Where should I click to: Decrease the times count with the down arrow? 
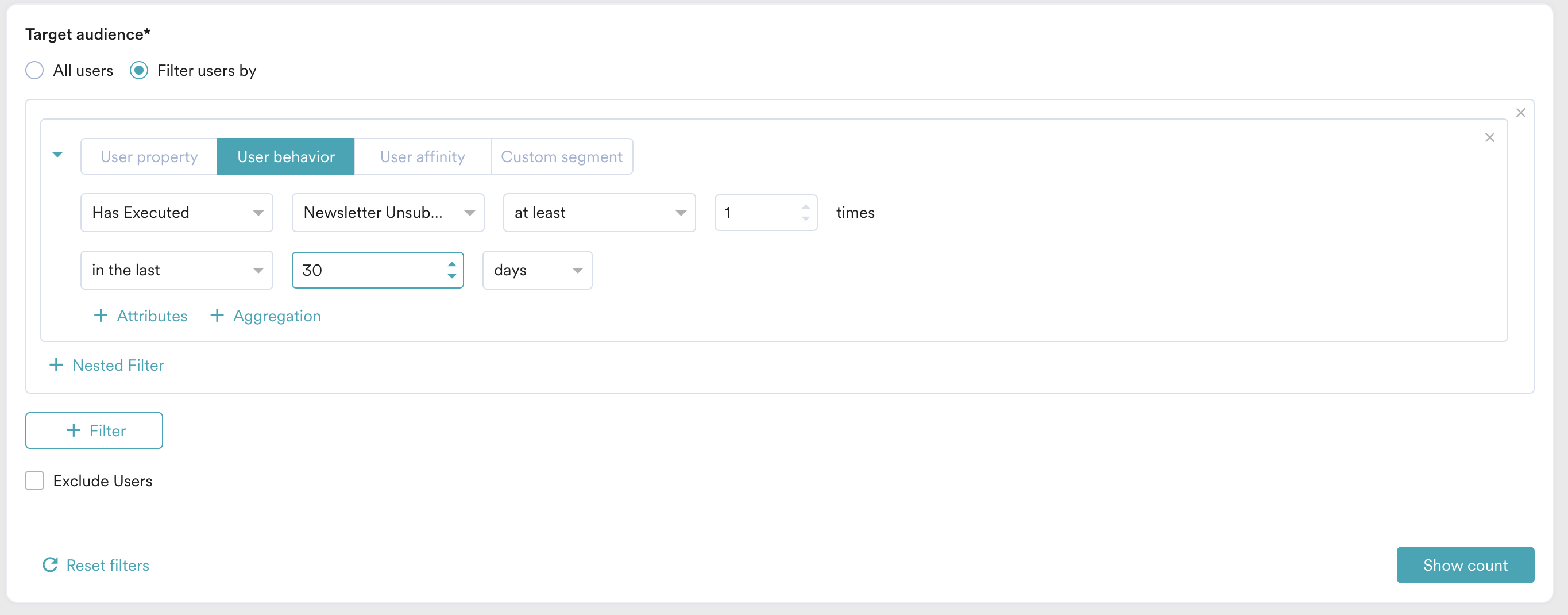[805, 218]
